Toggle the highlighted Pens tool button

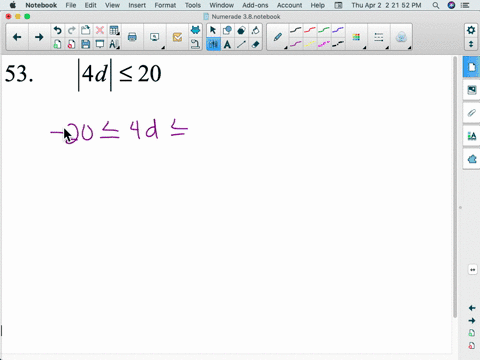pos(213,44)
